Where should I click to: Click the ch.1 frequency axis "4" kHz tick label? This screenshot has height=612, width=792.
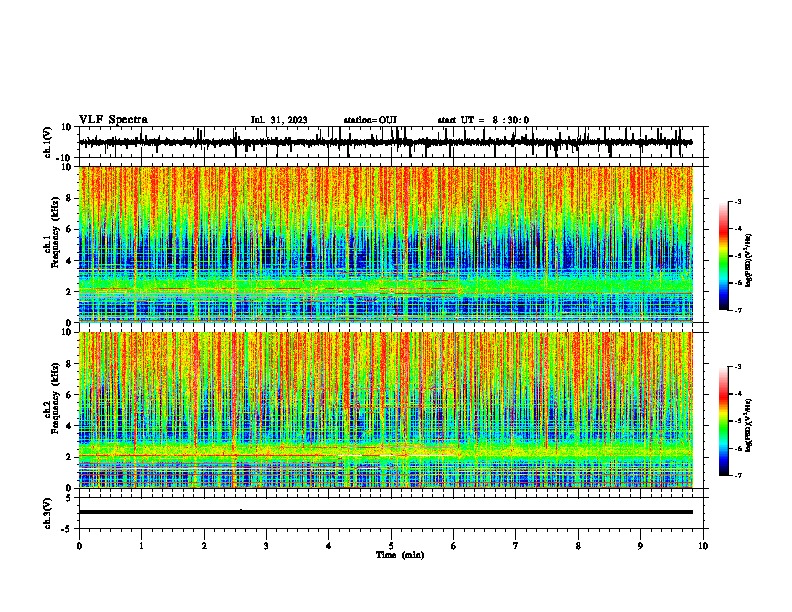point(69,261)
